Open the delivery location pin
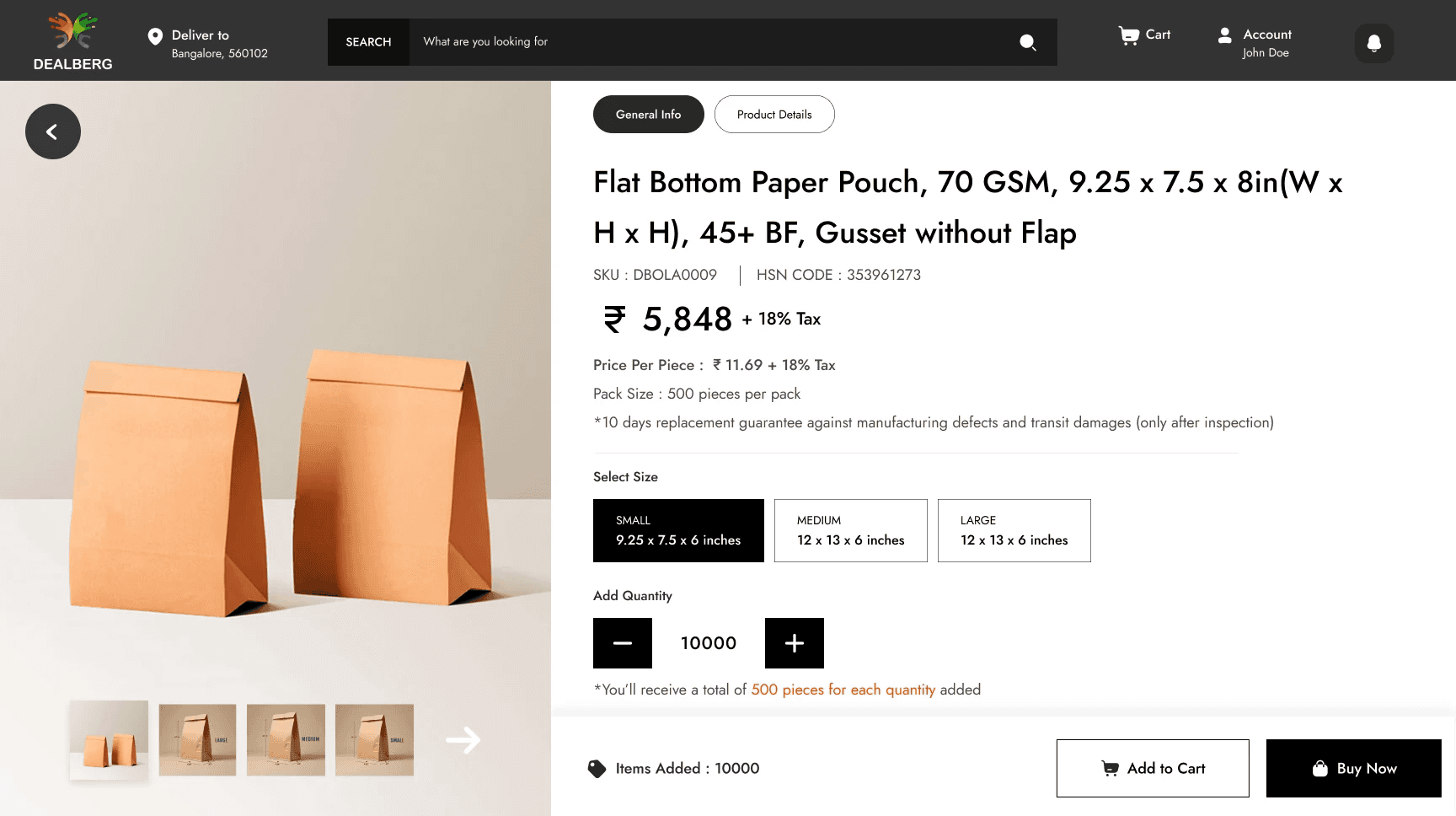This screenshot has height=816, width=1456. 155,36
